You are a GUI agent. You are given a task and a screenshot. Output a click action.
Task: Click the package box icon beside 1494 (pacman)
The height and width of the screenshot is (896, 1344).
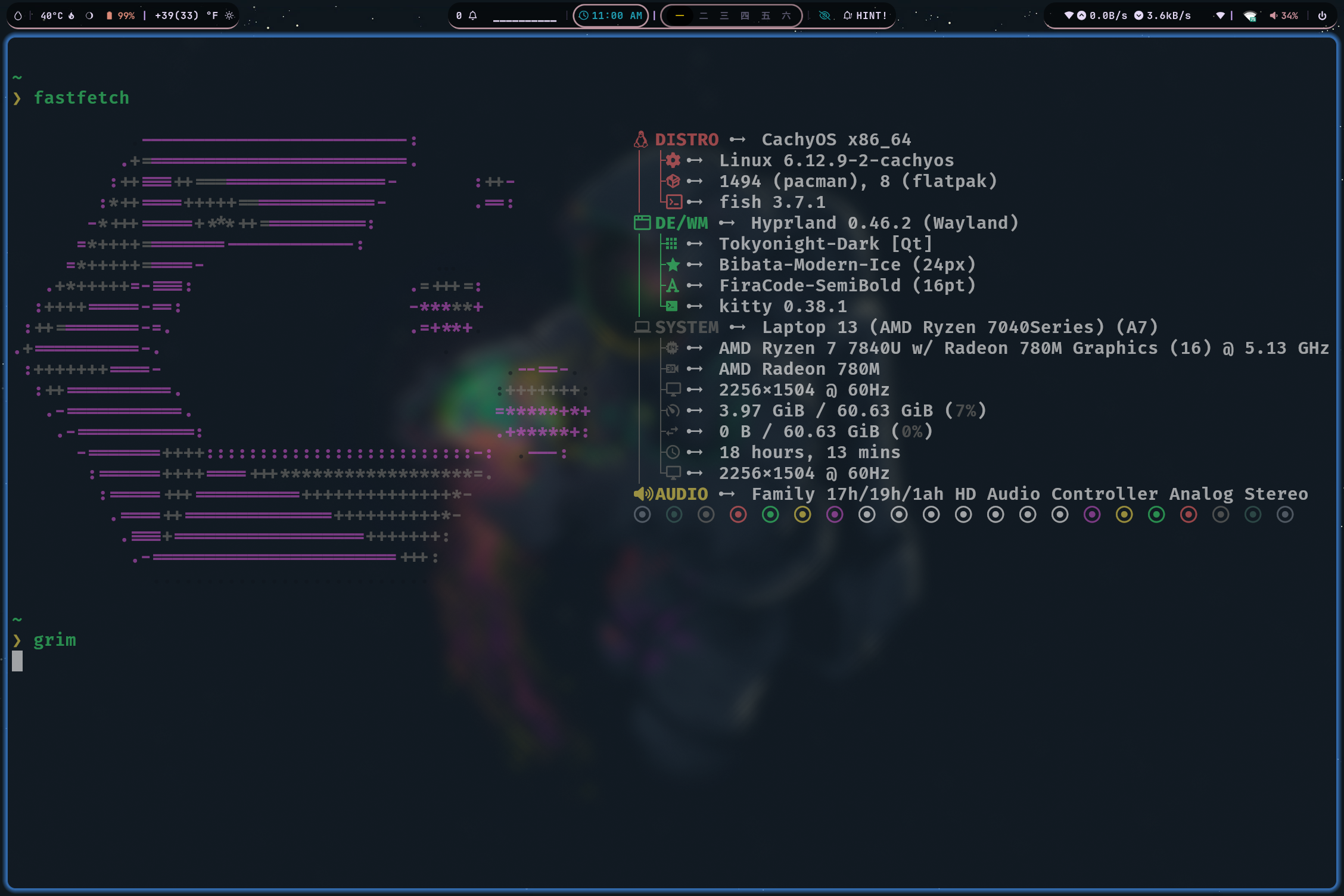pyautogui.click(x=673, y=181)
